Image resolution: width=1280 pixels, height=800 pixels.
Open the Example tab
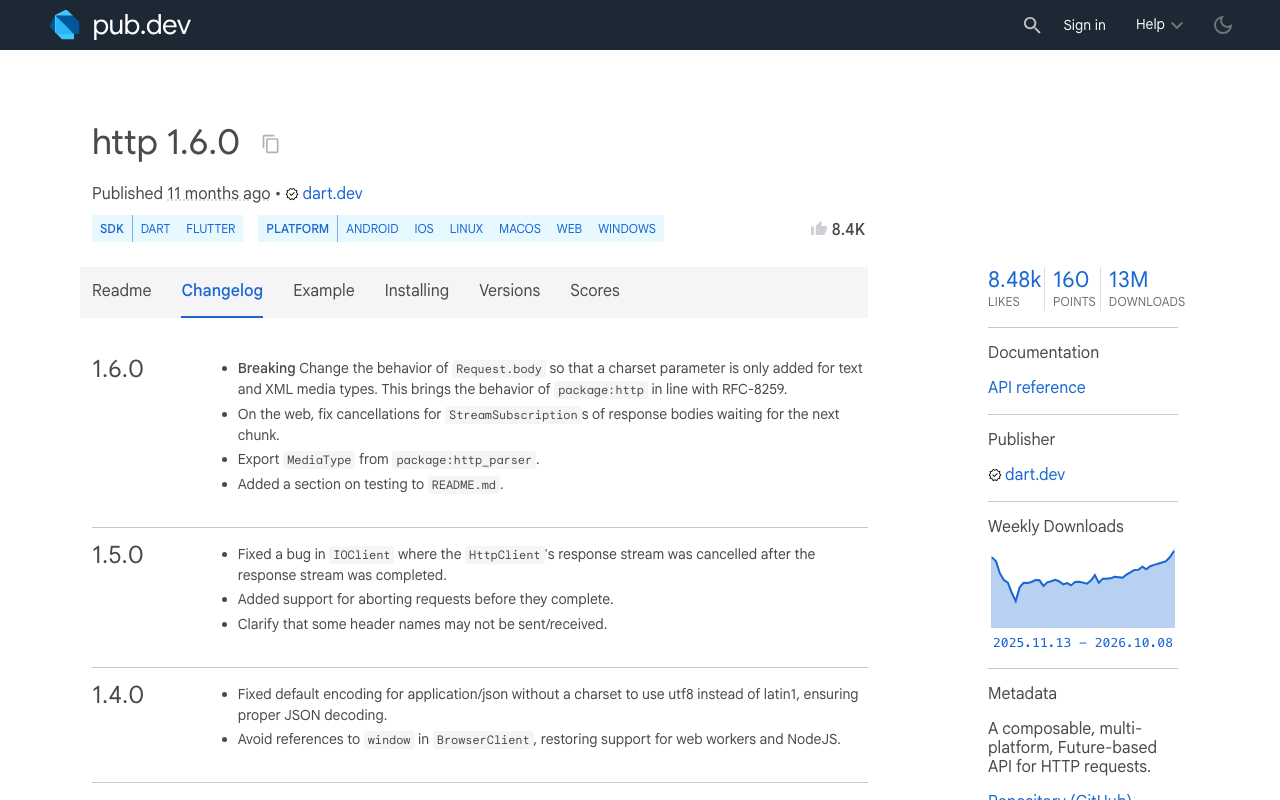tap(324, 291)
